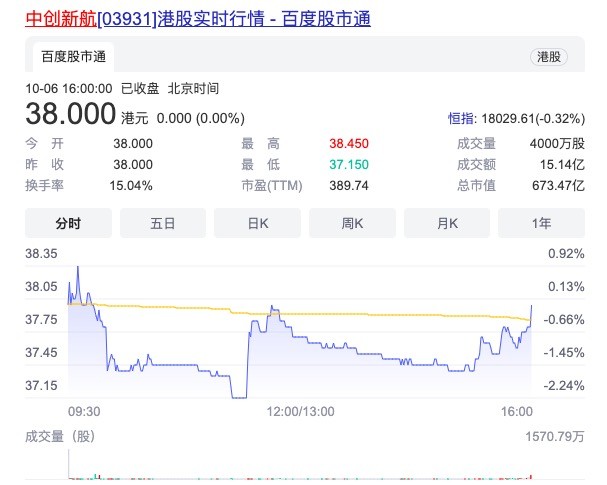This screenshot has height=485, width=607.
Task: Click the 12:00/13:00 time axis label
Action: point(300,411)
